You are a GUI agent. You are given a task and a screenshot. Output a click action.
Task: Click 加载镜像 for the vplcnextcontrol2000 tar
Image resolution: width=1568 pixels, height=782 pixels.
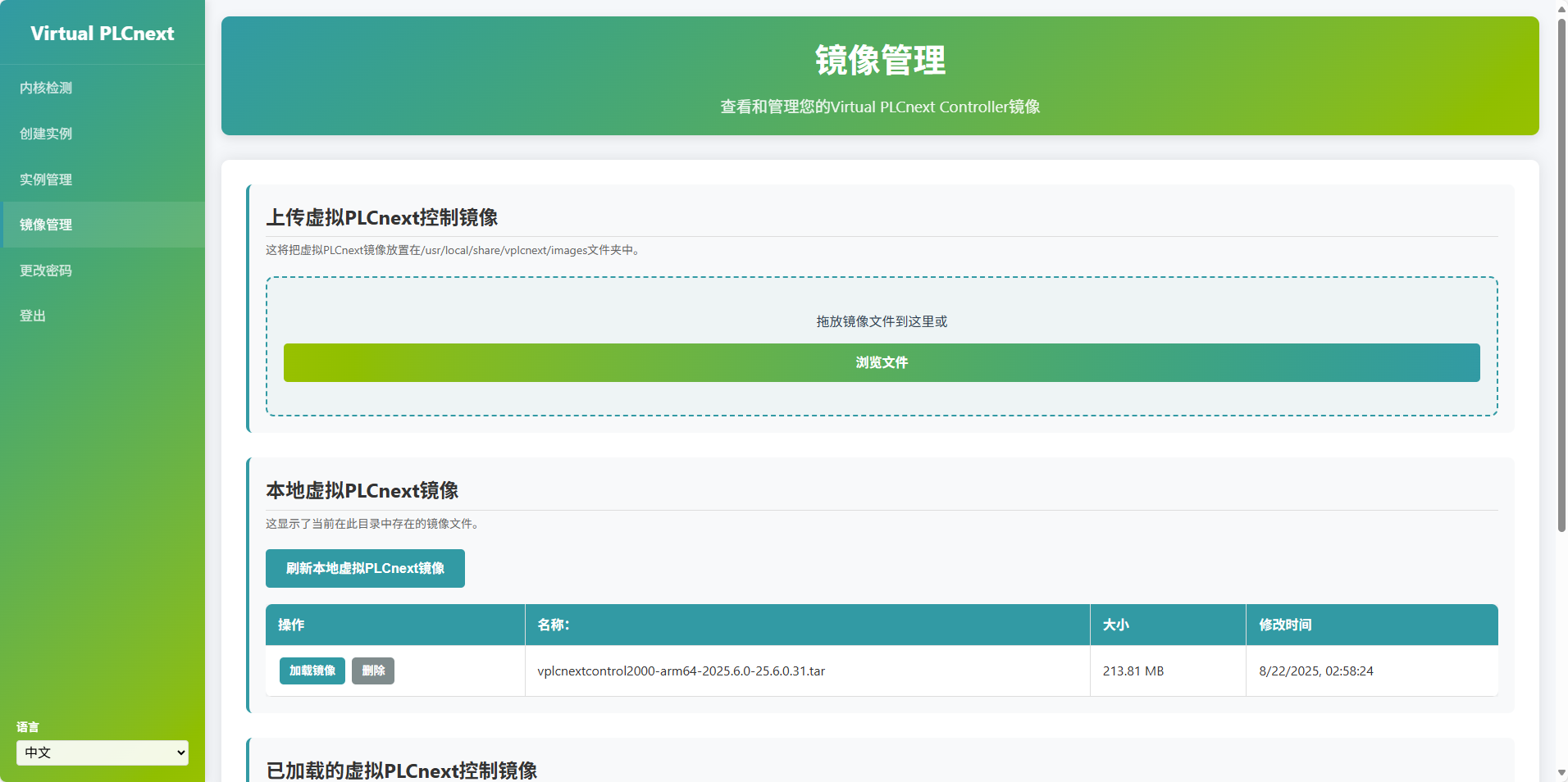(312, 671)
